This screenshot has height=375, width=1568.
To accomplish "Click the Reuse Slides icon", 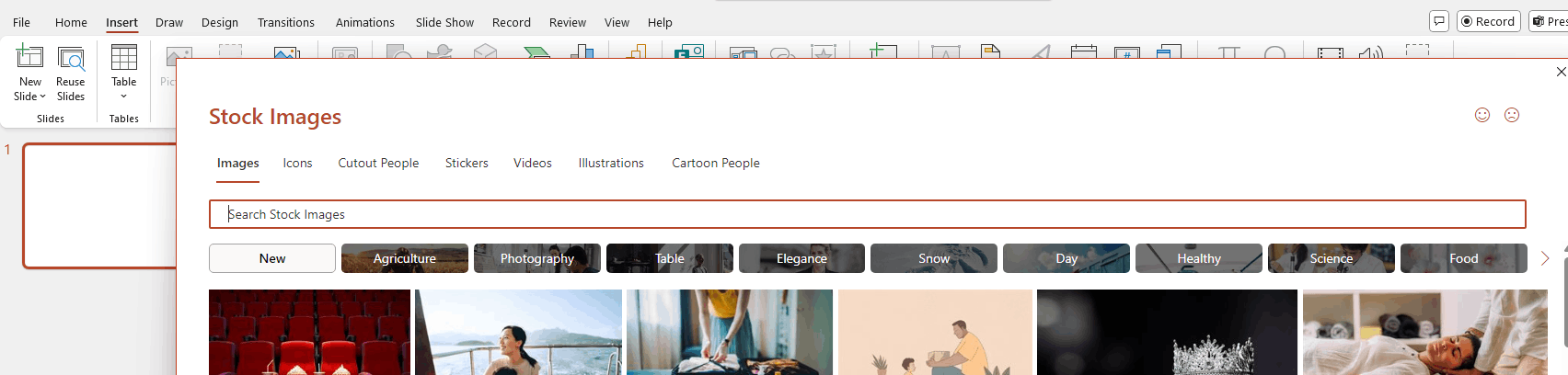I will point(71,57).
